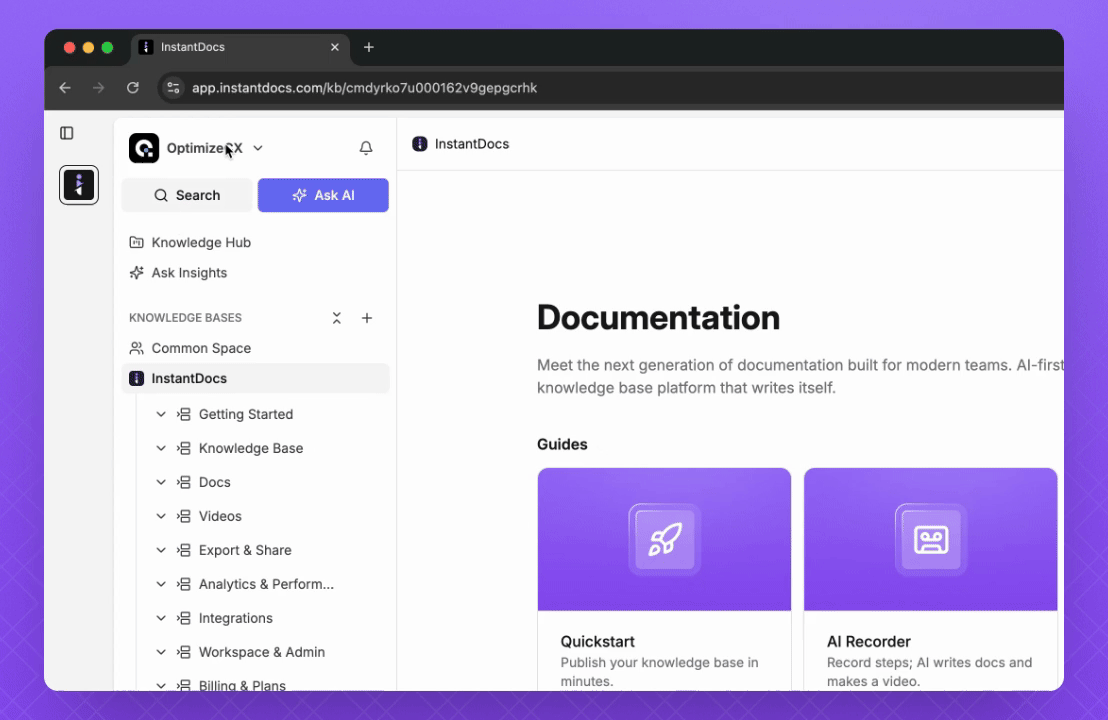Image resolution: width=1108 pixels, height=720 pixels.
Task: Select Common Space in knowledge bases
Action: point(200,348)
